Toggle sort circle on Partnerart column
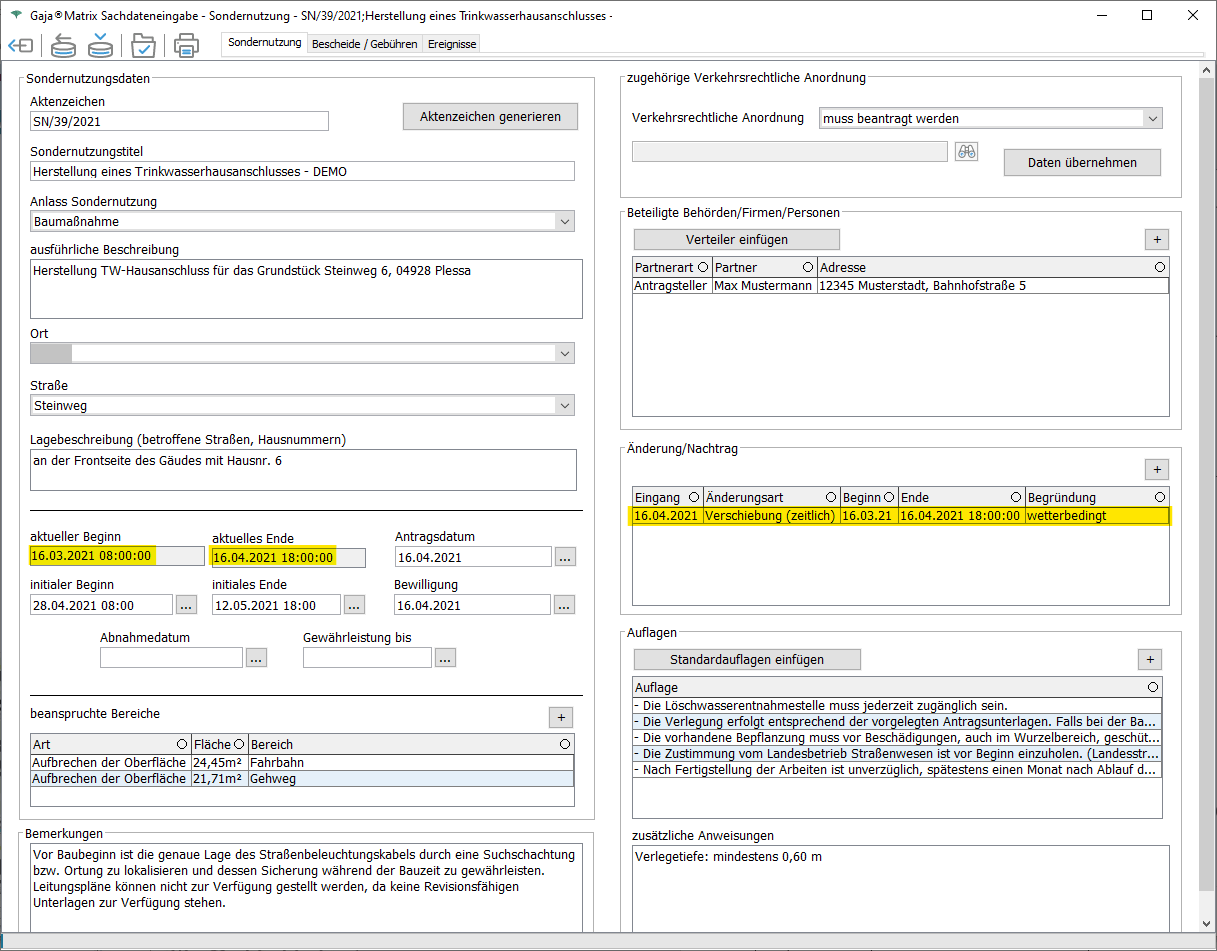 click(702, 268)
